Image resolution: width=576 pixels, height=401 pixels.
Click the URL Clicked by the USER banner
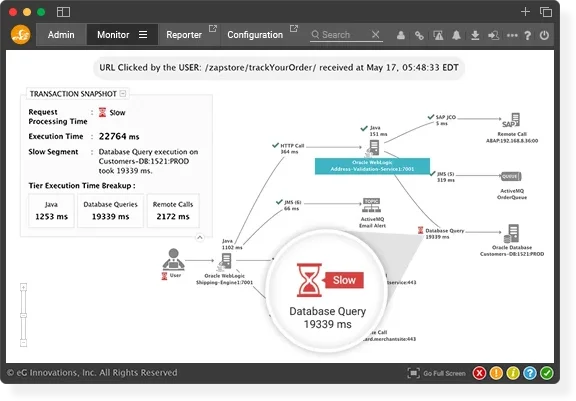[x=279, y=68]
